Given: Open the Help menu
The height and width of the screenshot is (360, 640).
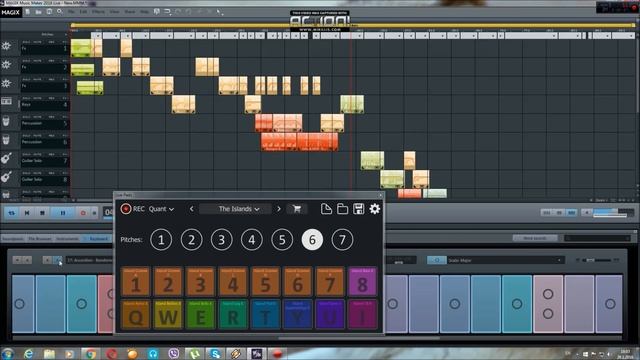Looking at the screenshot, I should pos(144,12).
